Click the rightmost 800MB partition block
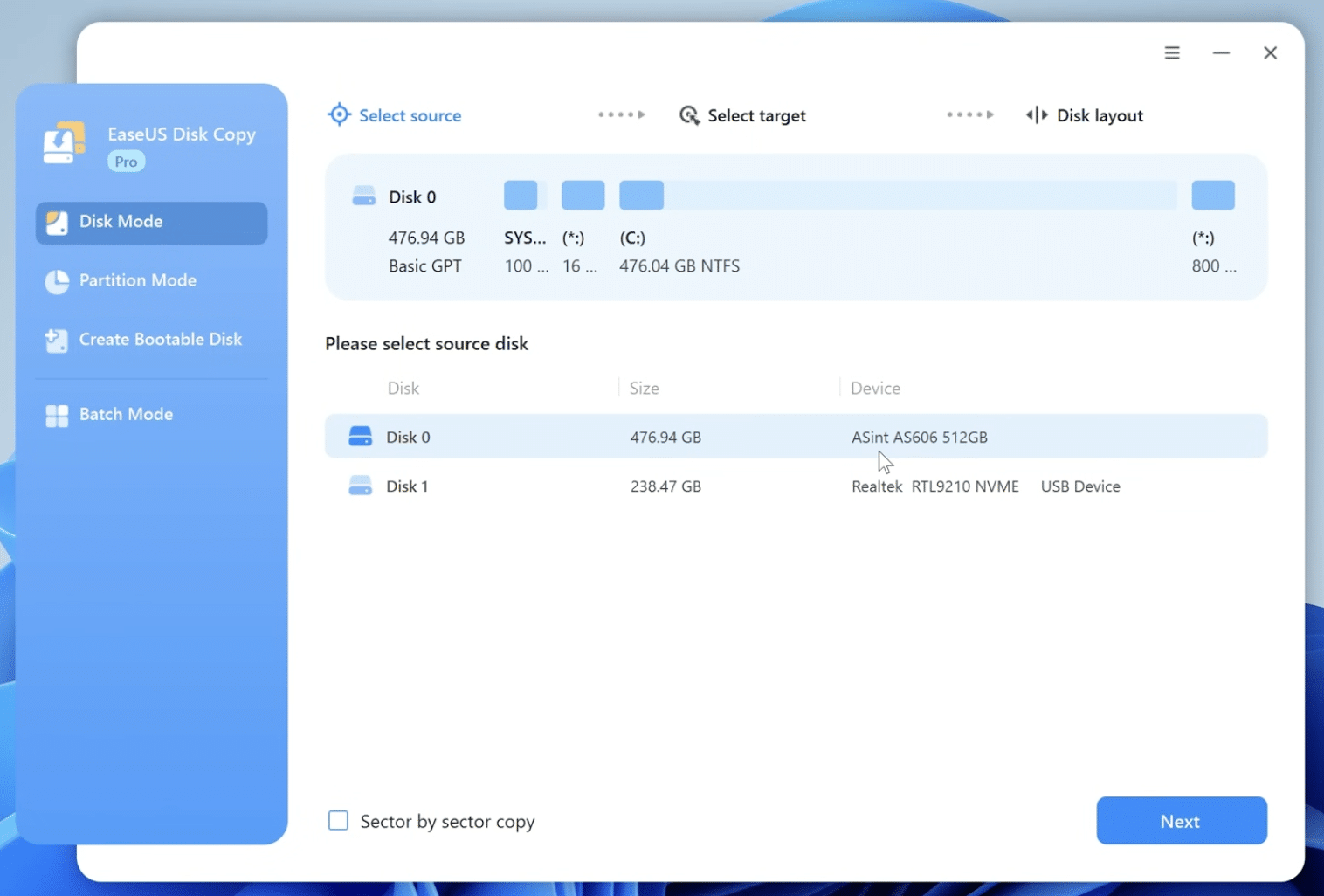The width and height of the screenshot is (1324, 896). point(1213,195)
